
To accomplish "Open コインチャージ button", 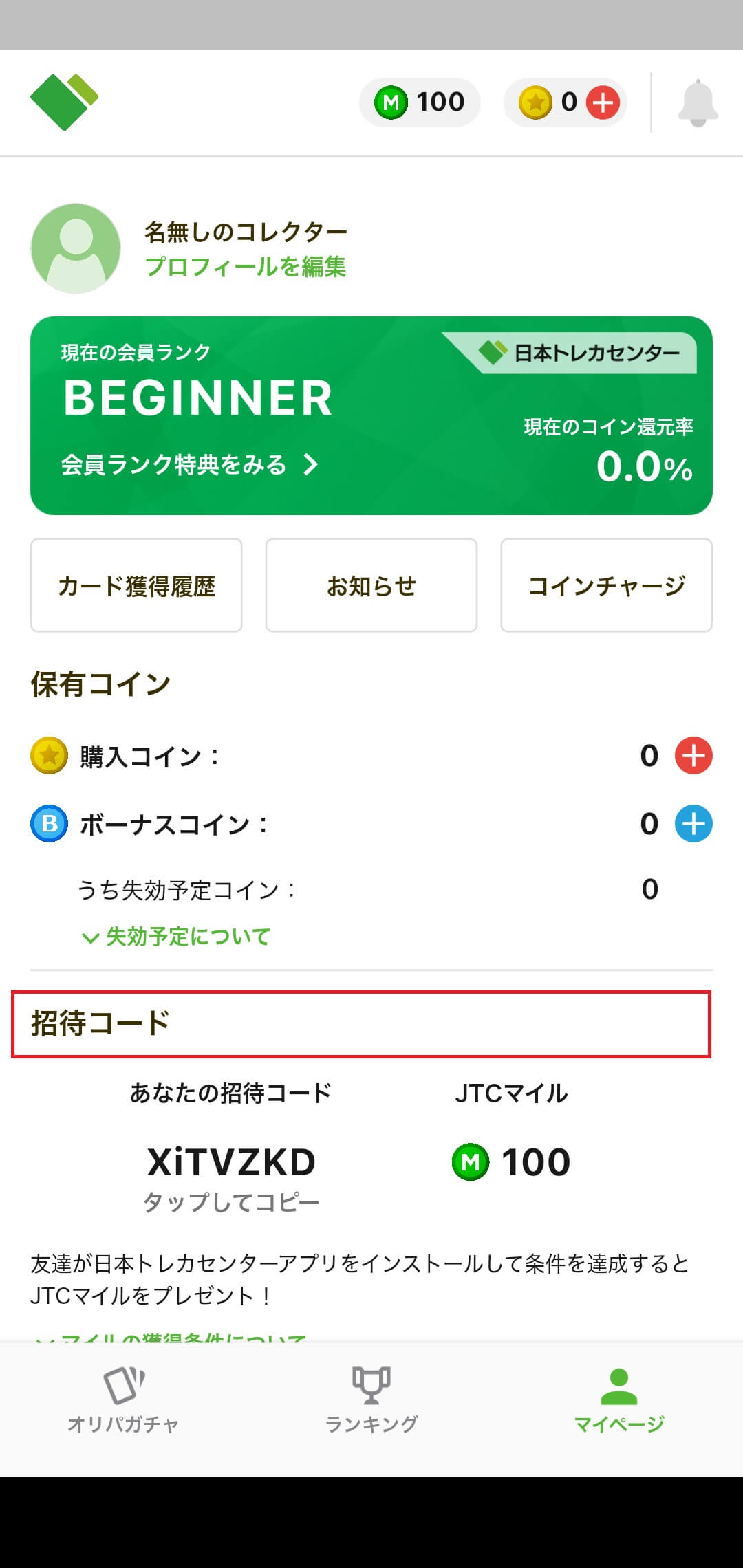I will (606, 586).
